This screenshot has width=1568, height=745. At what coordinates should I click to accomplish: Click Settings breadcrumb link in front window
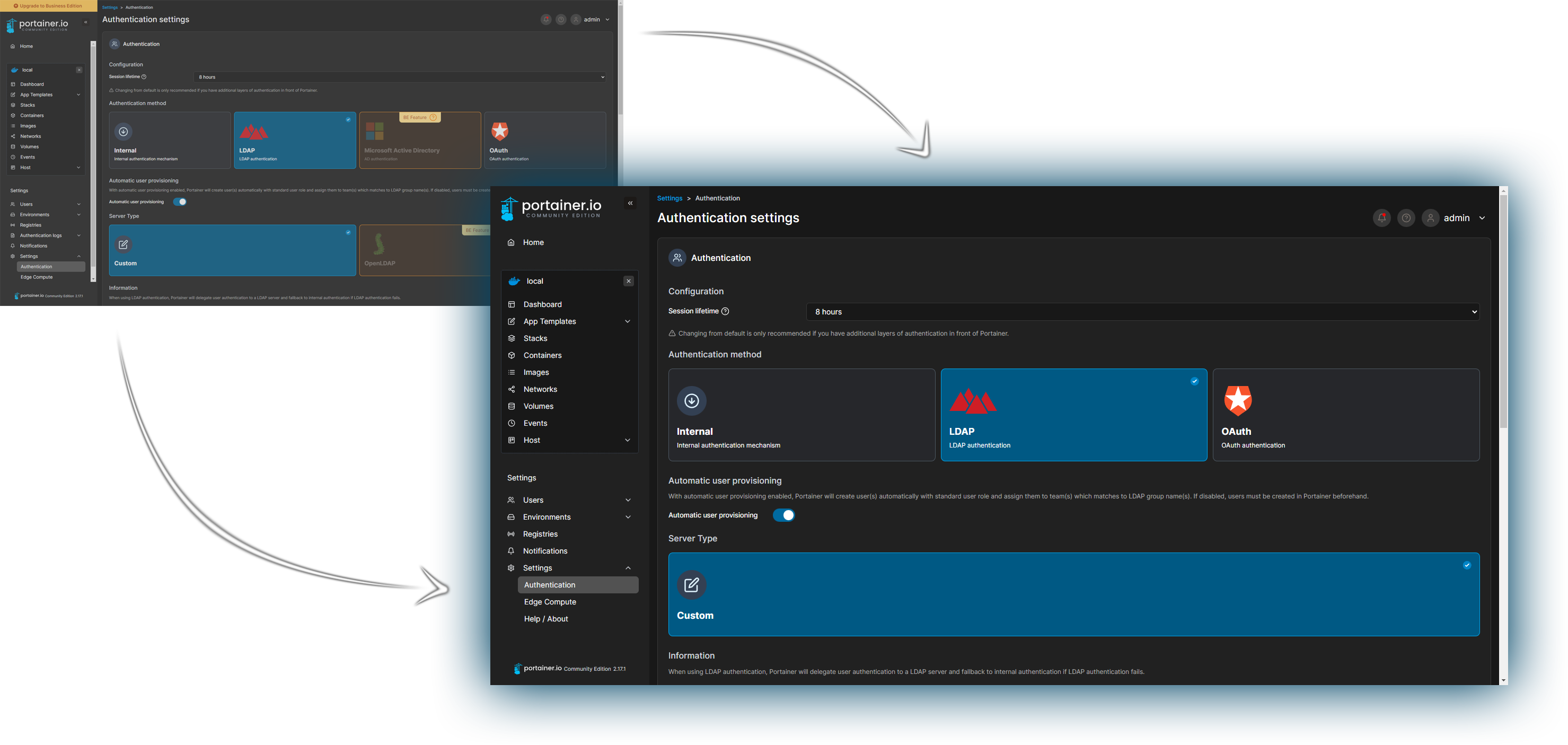click(x=670, y=198)
